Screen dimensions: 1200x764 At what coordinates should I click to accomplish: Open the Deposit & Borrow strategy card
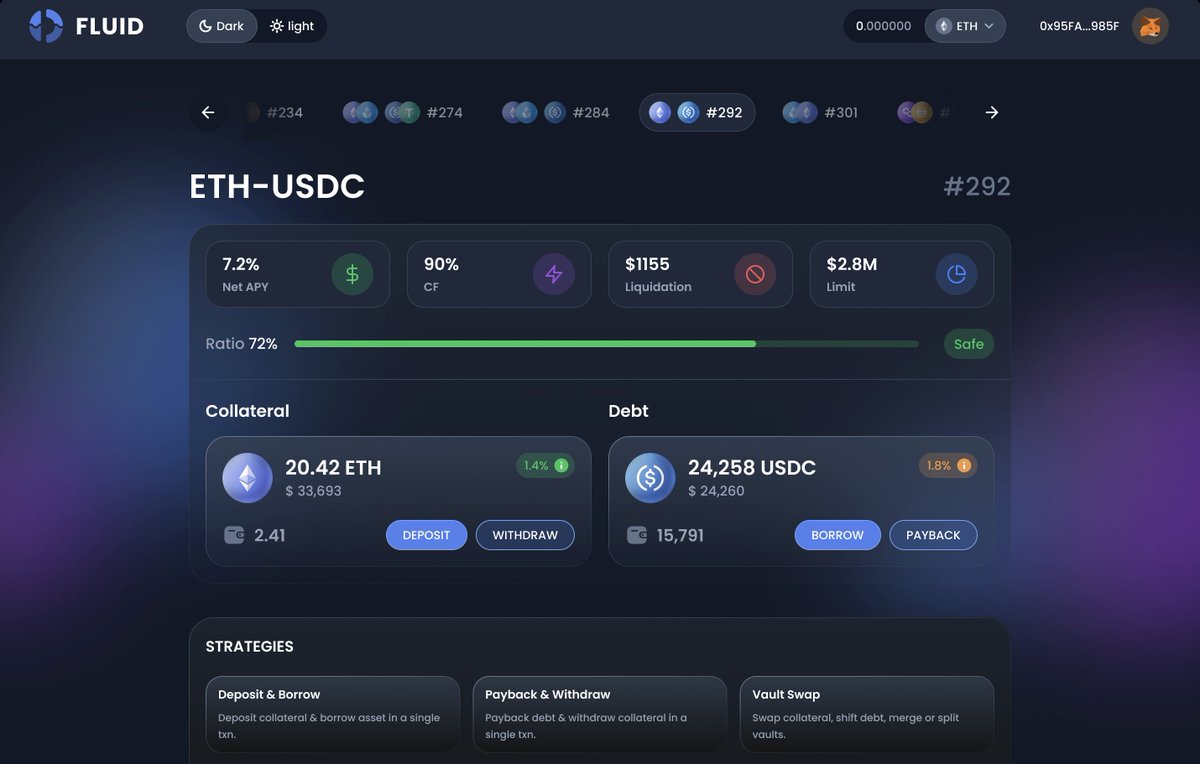click(x=332, y=714)
